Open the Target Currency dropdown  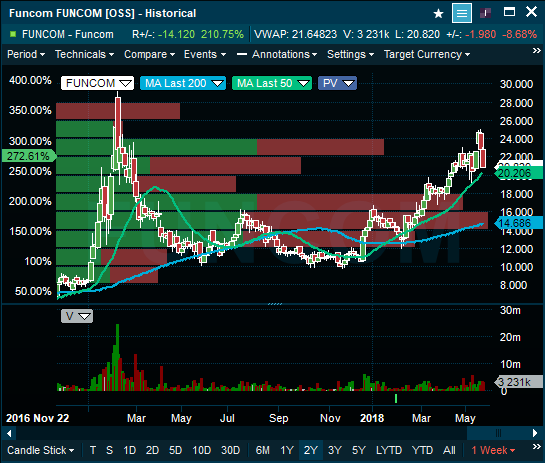coord(427,54)
